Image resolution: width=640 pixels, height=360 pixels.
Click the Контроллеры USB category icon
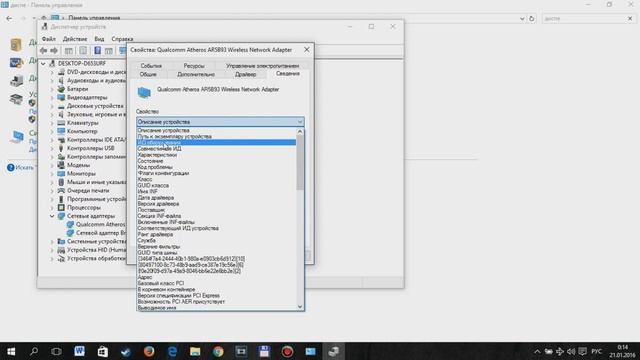[61, 148]
